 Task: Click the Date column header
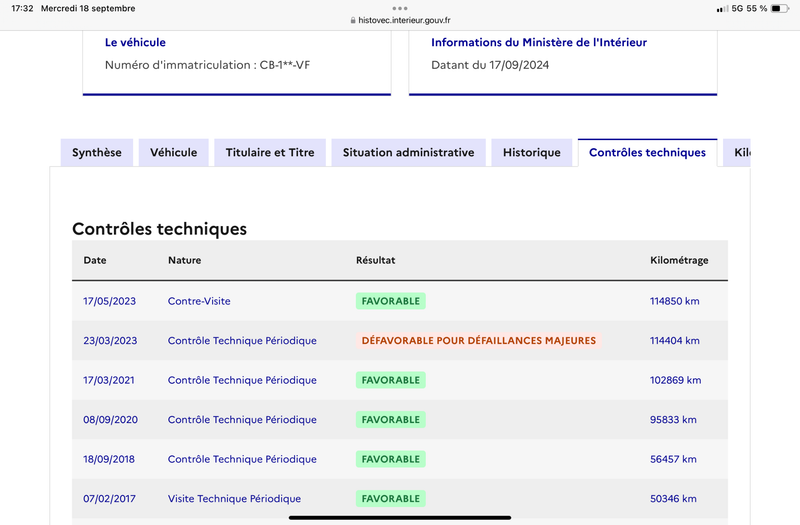click(x=95, y=260)
